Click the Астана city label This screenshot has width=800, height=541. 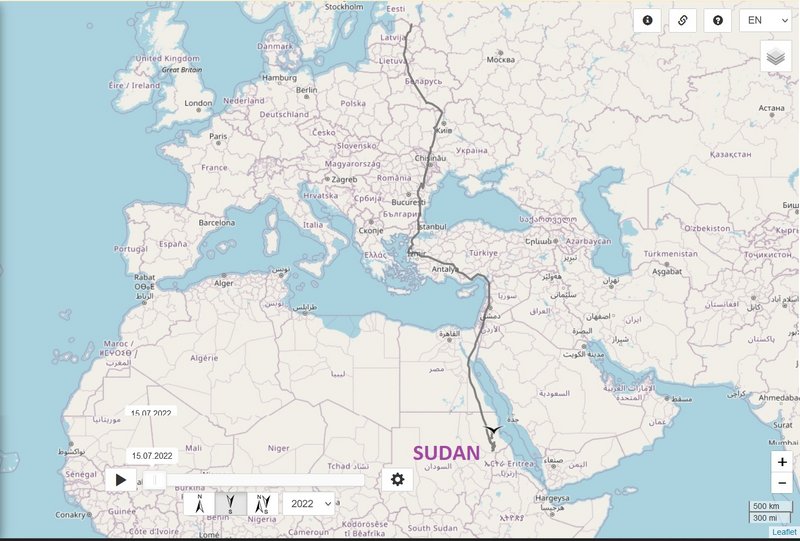[771, 108]
